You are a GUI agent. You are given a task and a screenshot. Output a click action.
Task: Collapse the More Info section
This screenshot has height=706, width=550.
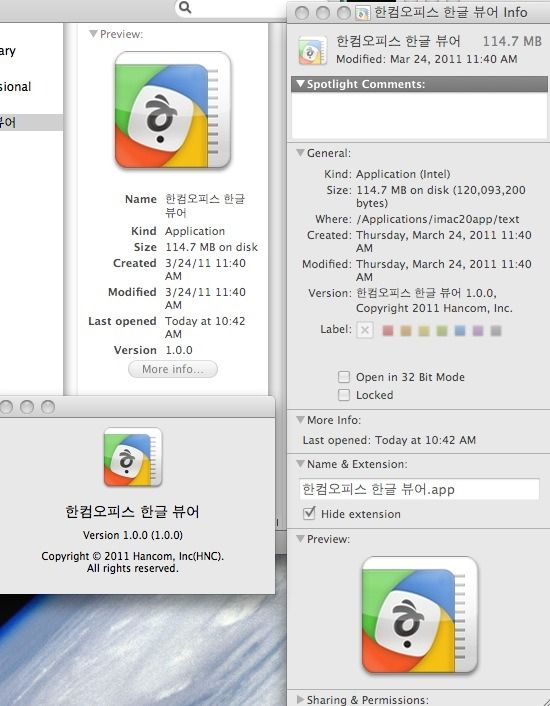pos(300,420)
